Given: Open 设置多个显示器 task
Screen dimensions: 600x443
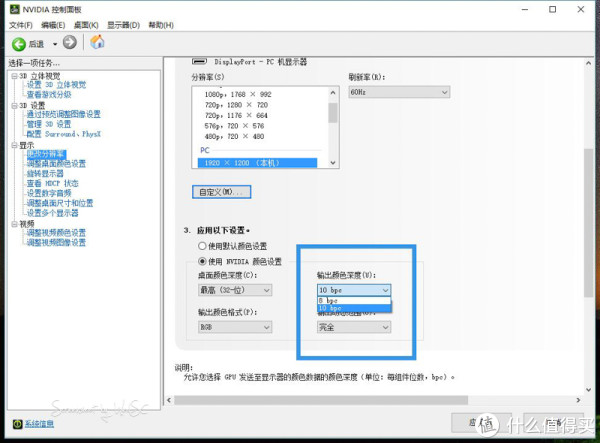Looking at the screenshot, I should pyautogui.click(x=52, y=213).
